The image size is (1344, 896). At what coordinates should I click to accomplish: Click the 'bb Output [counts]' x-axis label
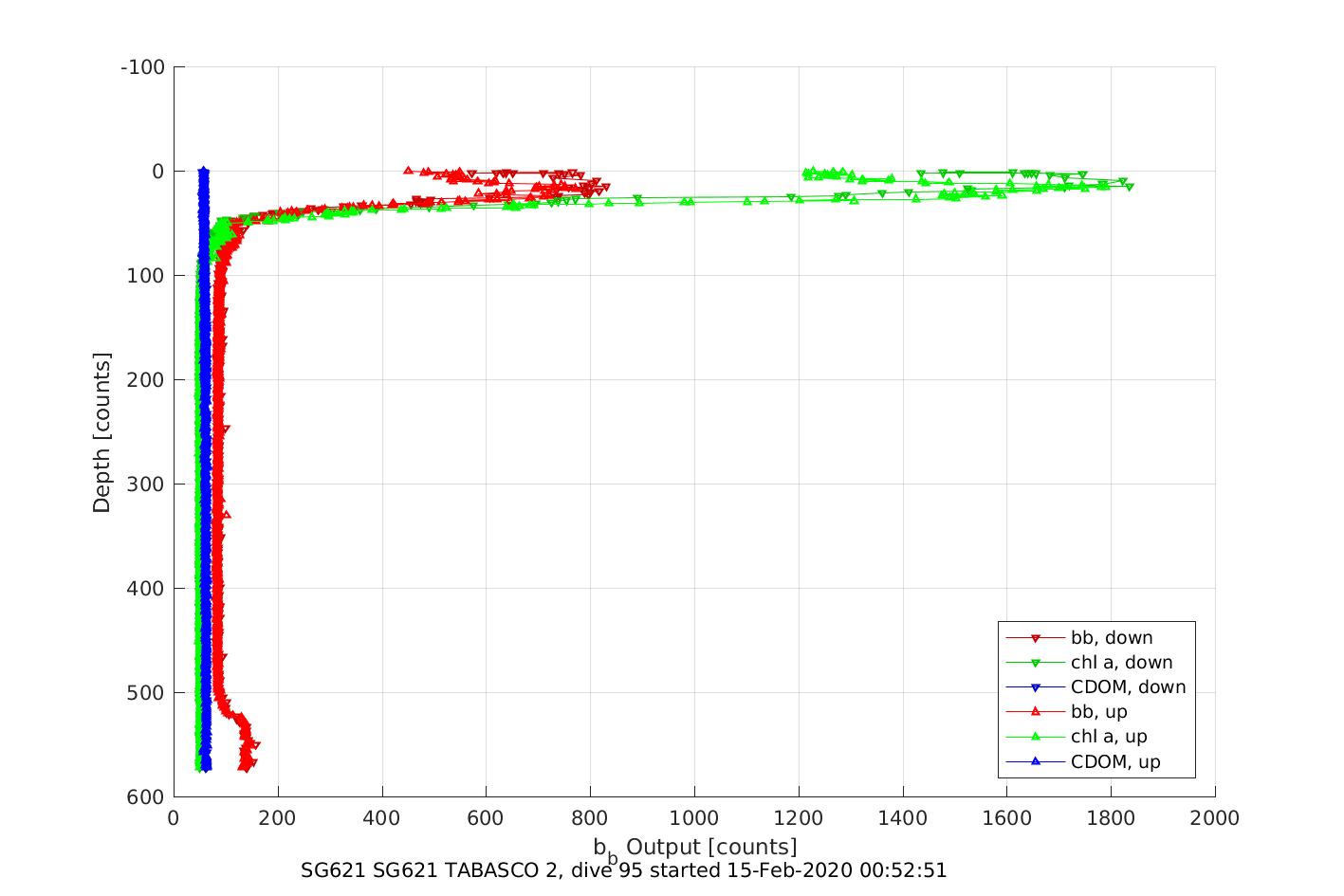tap(695, 850)
